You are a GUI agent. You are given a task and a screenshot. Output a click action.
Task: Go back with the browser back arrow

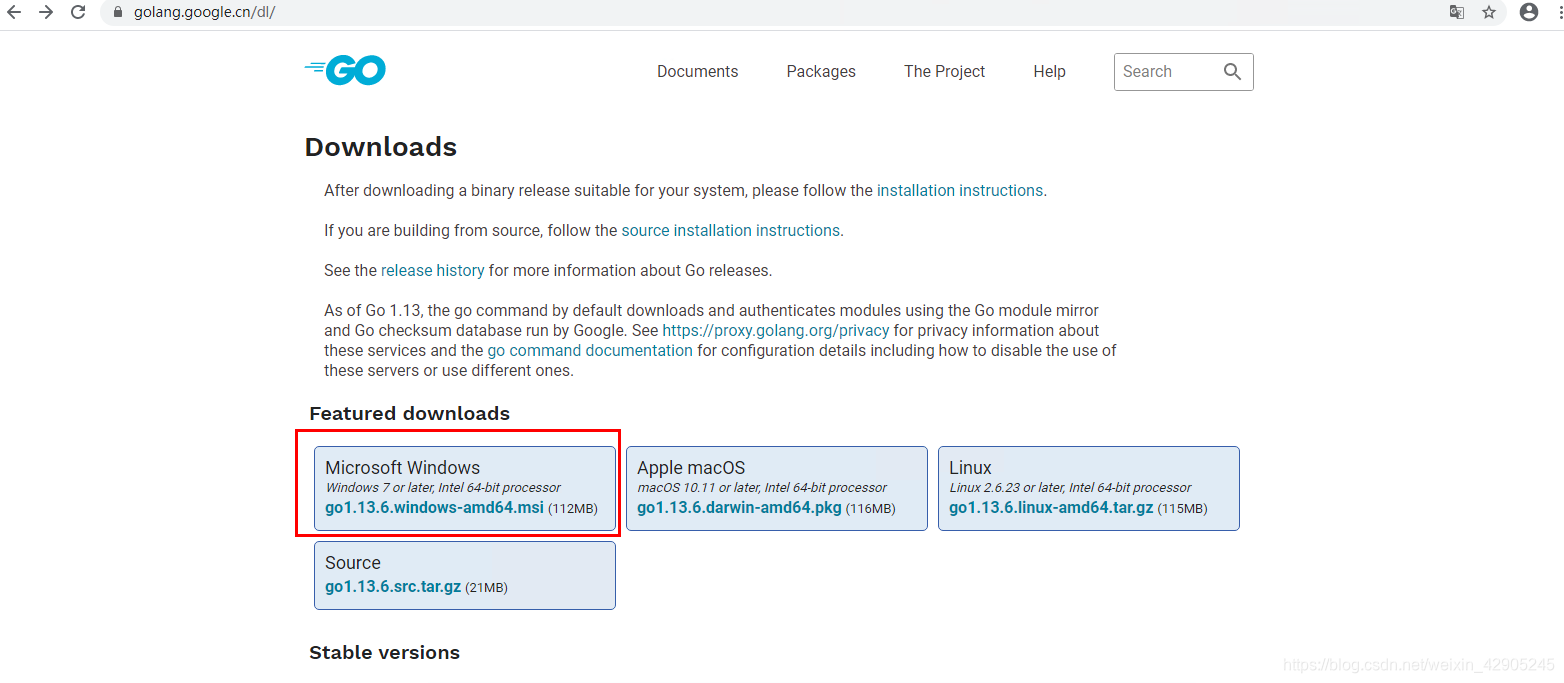coord(14,12)
